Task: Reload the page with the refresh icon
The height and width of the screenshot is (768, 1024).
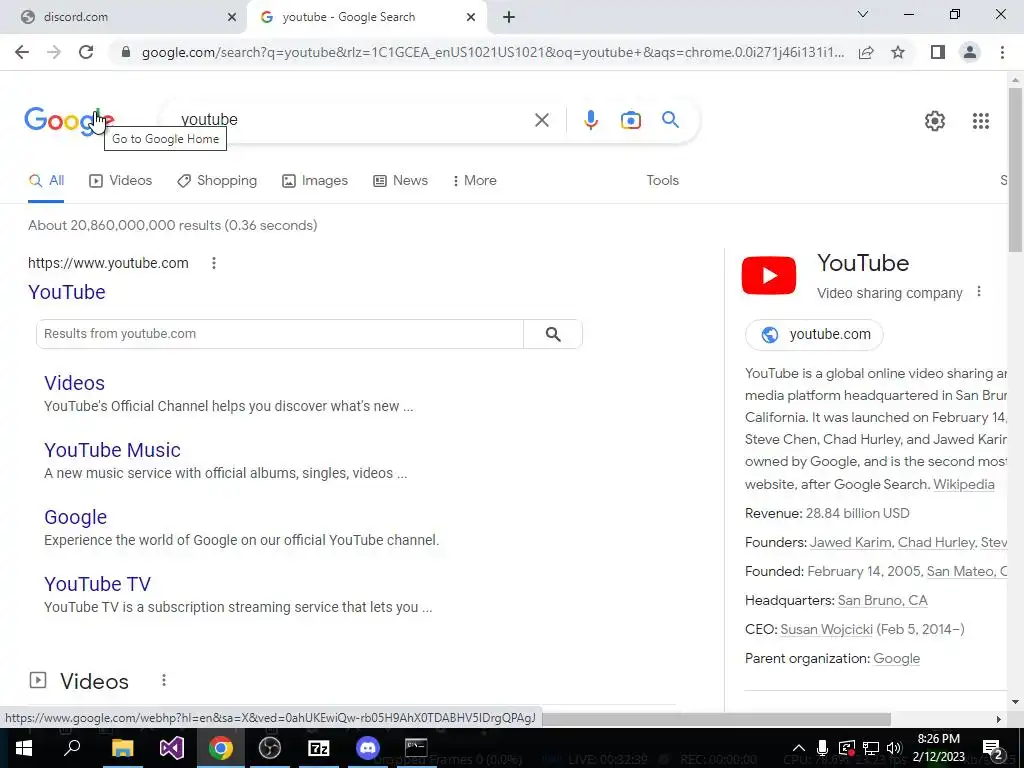Action: coord(86,52)
